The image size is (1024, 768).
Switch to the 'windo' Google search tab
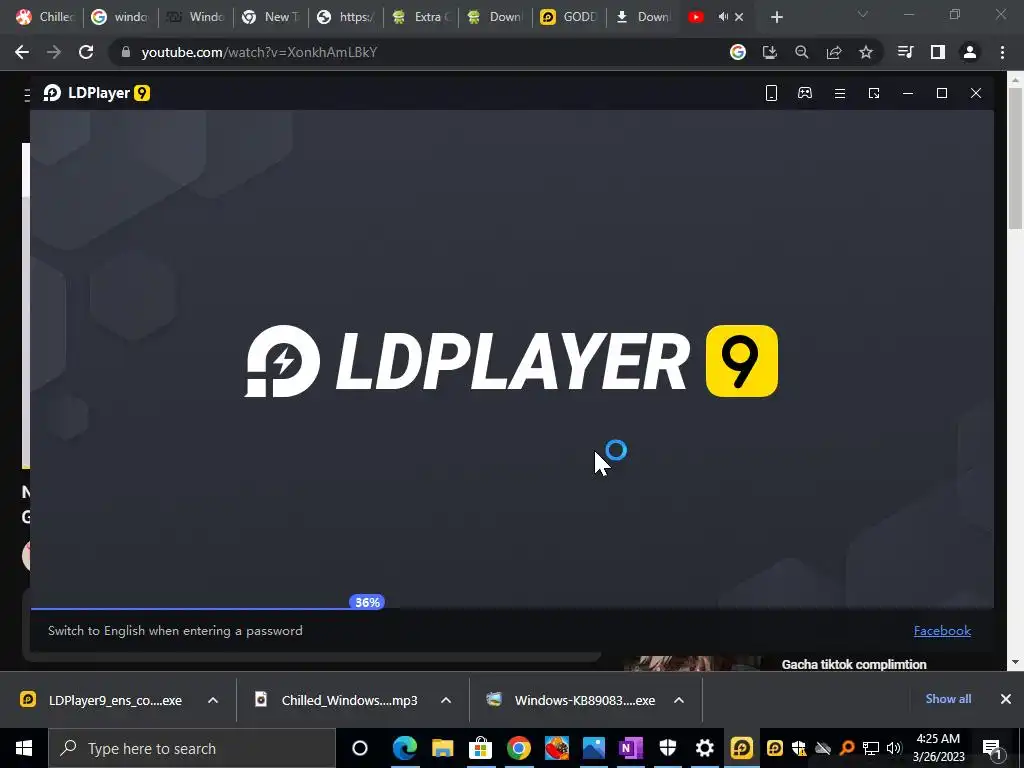120,17
